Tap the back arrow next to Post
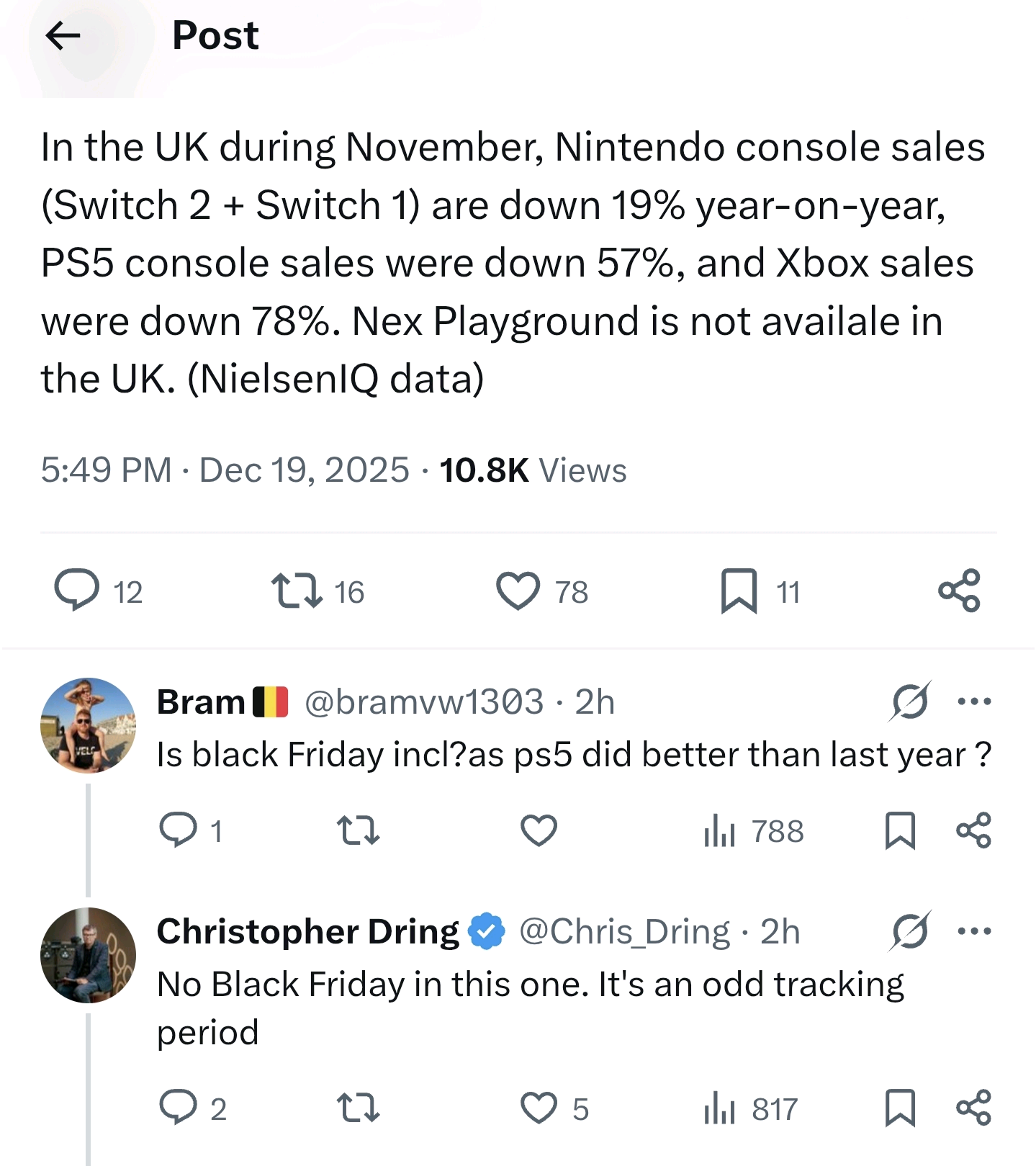 [63, 35]
